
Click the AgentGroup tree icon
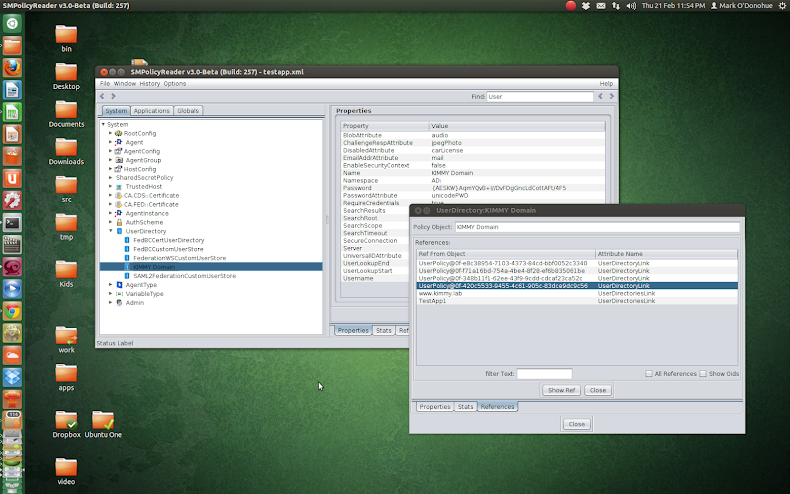coord(119,160)
